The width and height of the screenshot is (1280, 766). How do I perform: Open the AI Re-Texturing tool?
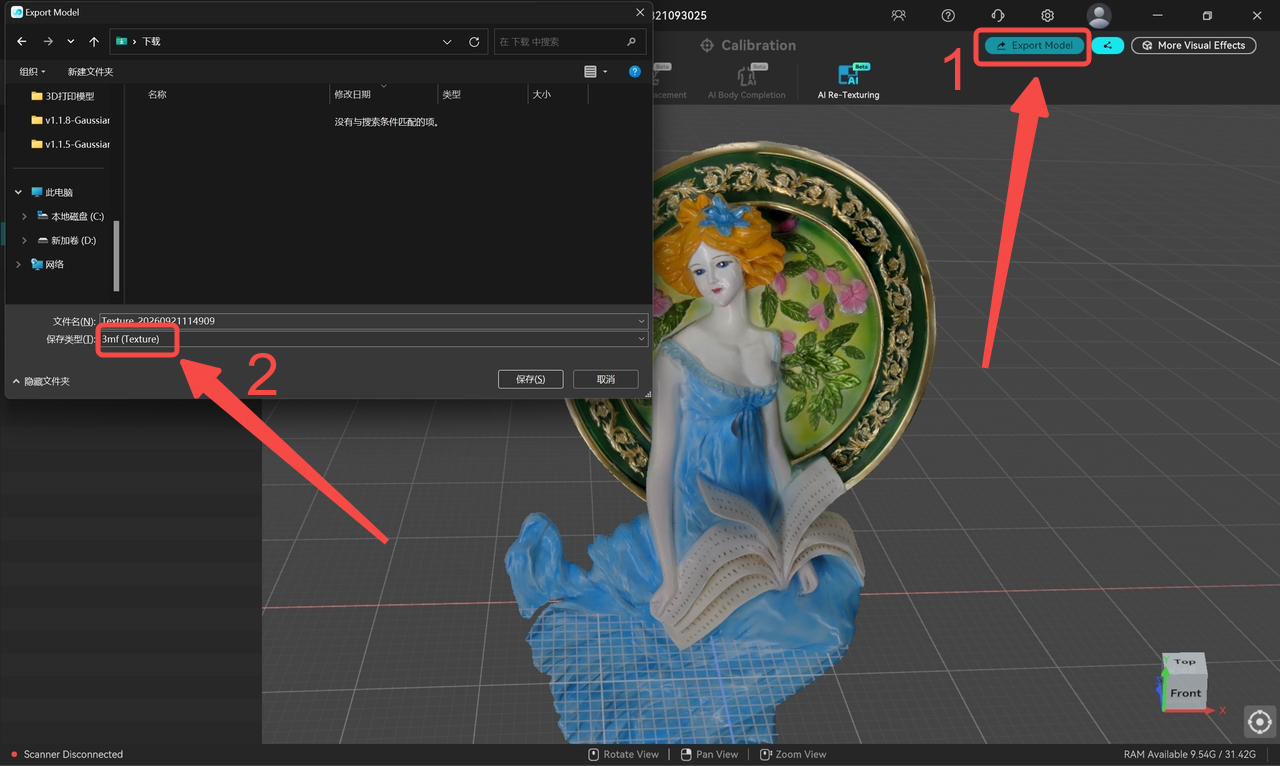point(848,82)
